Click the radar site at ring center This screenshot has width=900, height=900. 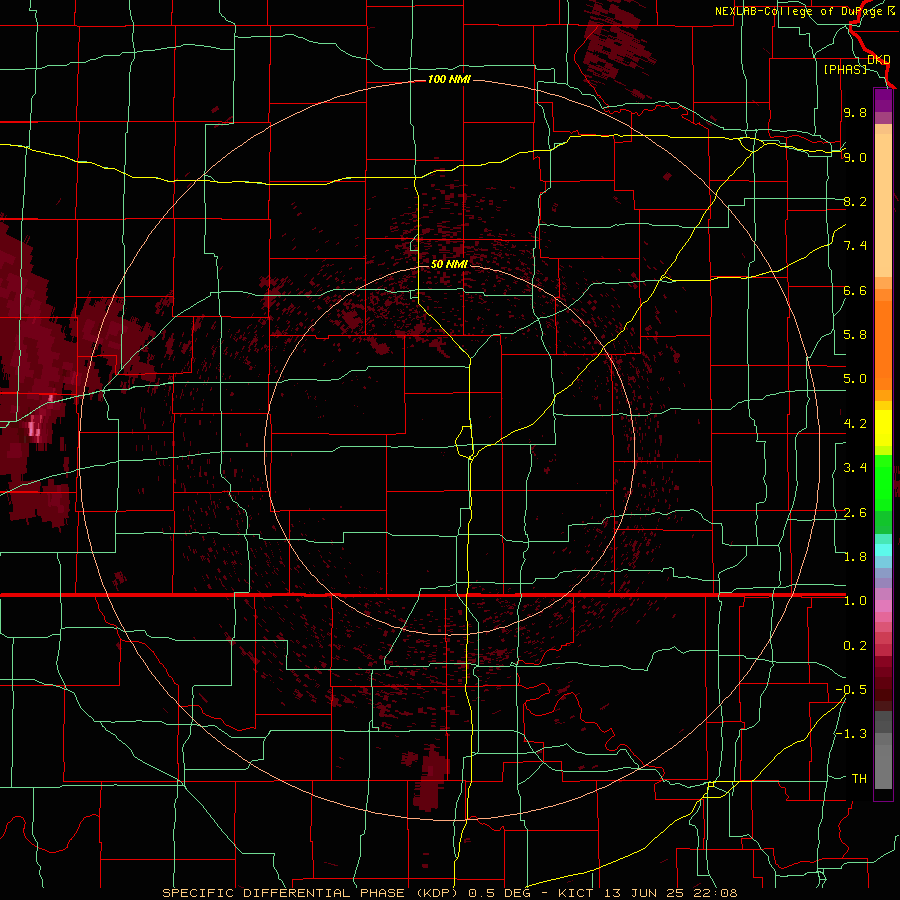pos(449,450)
